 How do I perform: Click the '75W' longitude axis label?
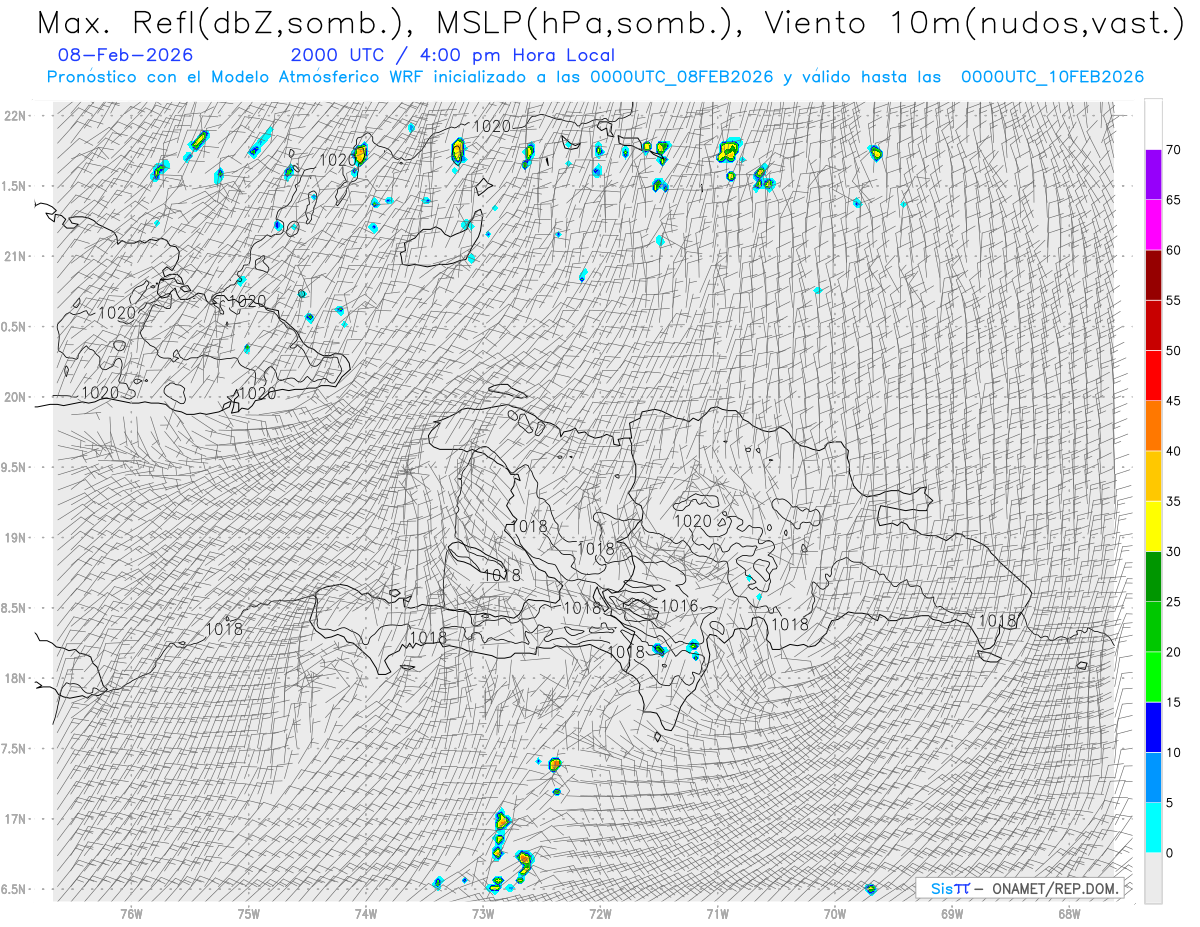pyautogui.click(x=249, y=913)
